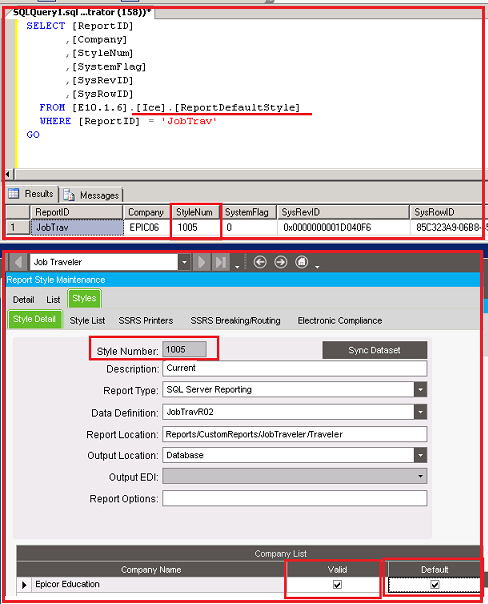Click the Sync Dataset button
Viewport: 488px width, 604px height.
(x=374, y=350)
